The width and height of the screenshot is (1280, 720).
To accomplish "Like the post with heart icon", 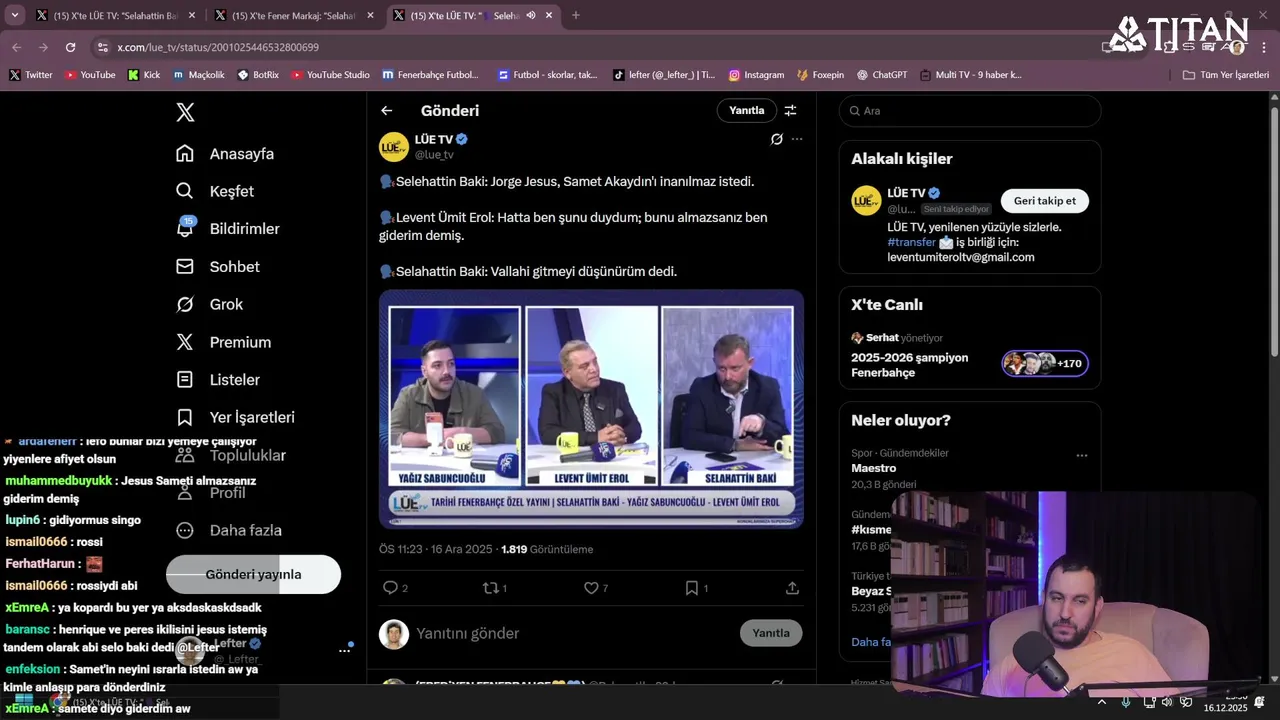I will point(591,588).
